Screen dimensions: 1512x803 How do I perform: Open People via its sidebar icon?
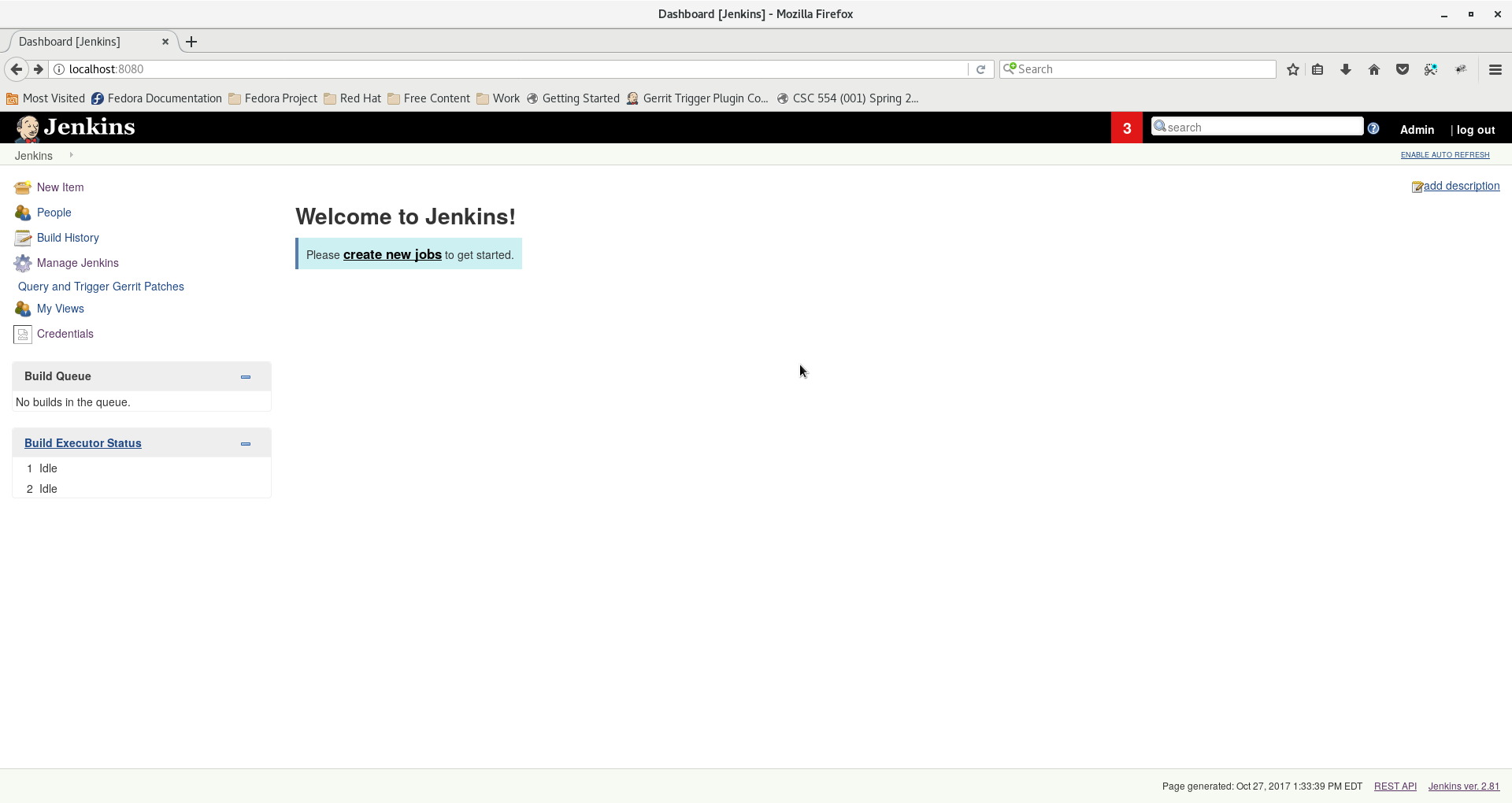point(22,213)
